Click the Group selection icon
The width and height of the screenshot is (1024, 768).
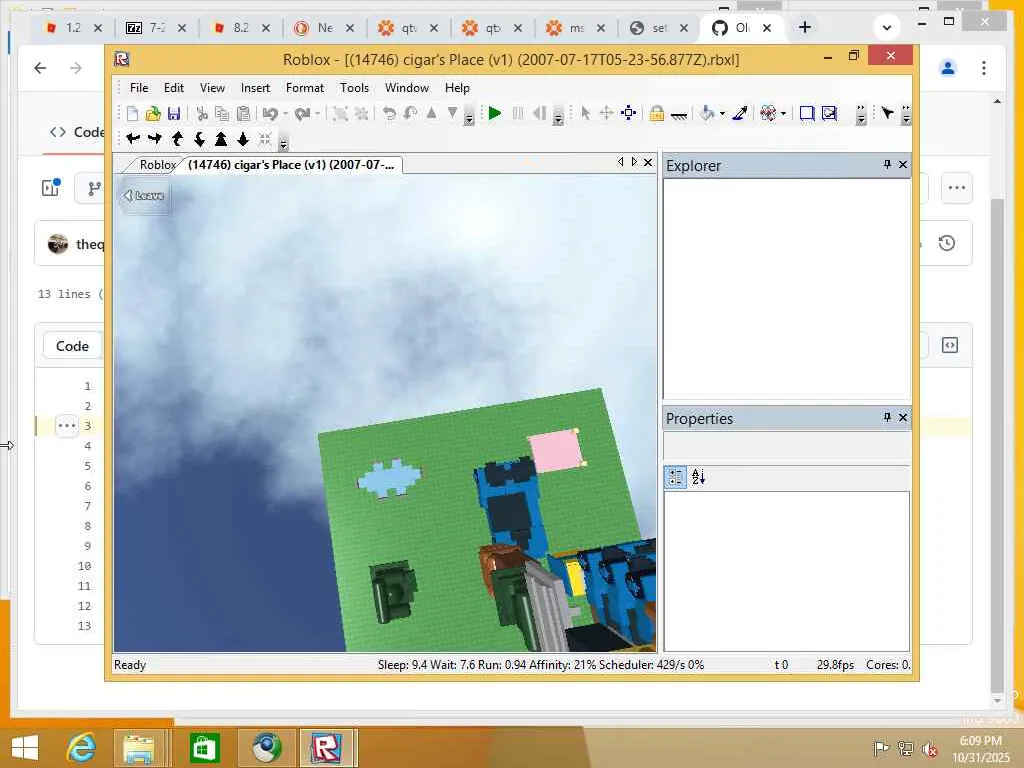[340, 114]
